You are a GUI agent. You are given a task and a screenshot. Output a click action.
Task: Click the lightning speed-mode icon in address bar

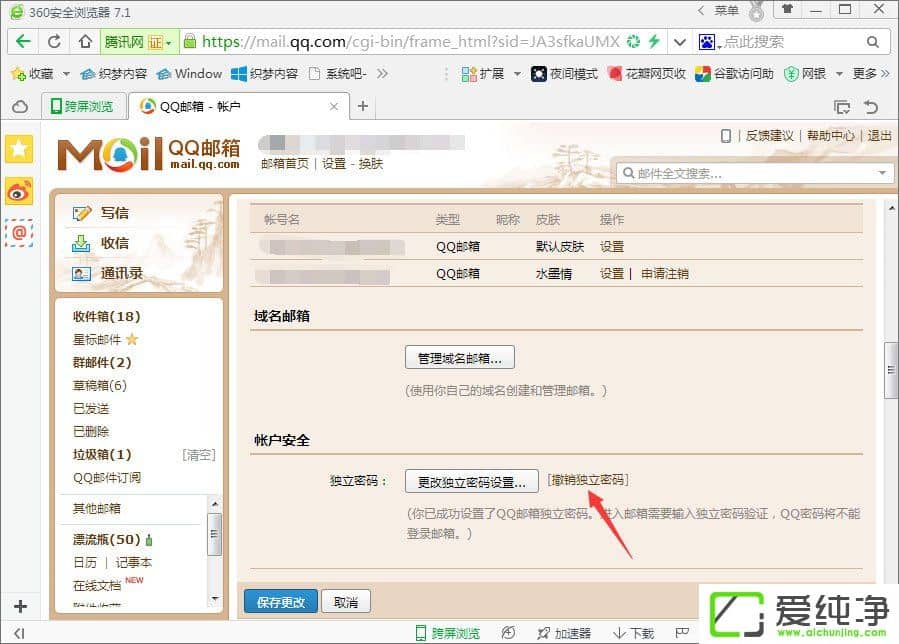[654, 41]
